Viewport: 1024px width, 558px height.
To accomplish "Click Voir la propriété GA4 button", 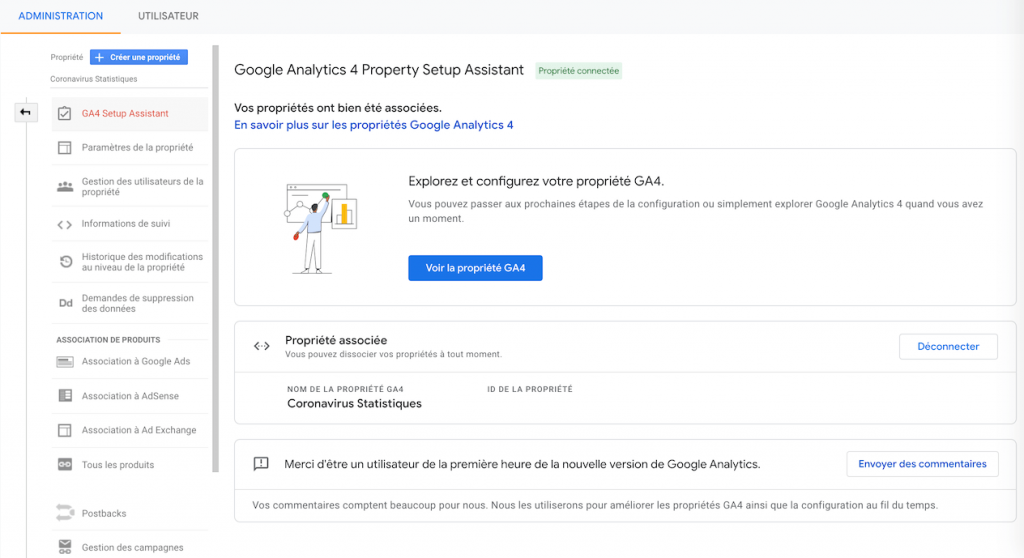I will (475, 268).
